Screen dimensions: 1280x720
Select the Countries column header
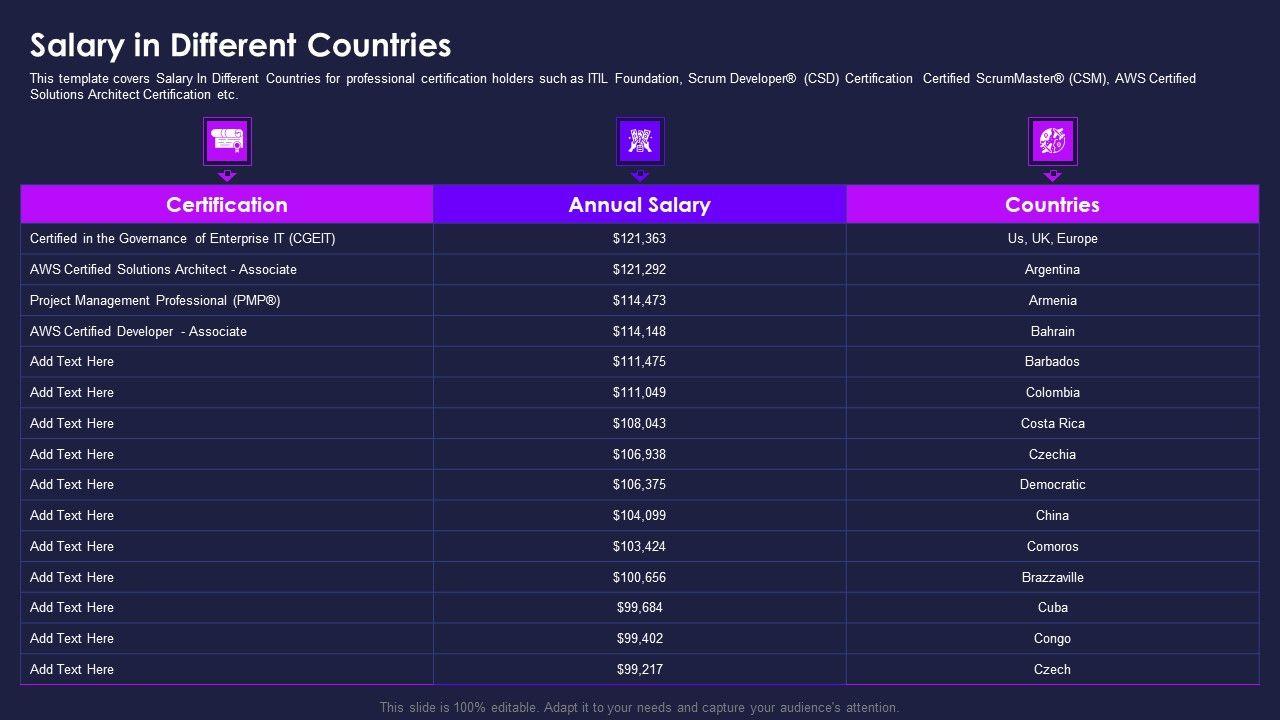pyautogui.click(x=1053, y=204)
